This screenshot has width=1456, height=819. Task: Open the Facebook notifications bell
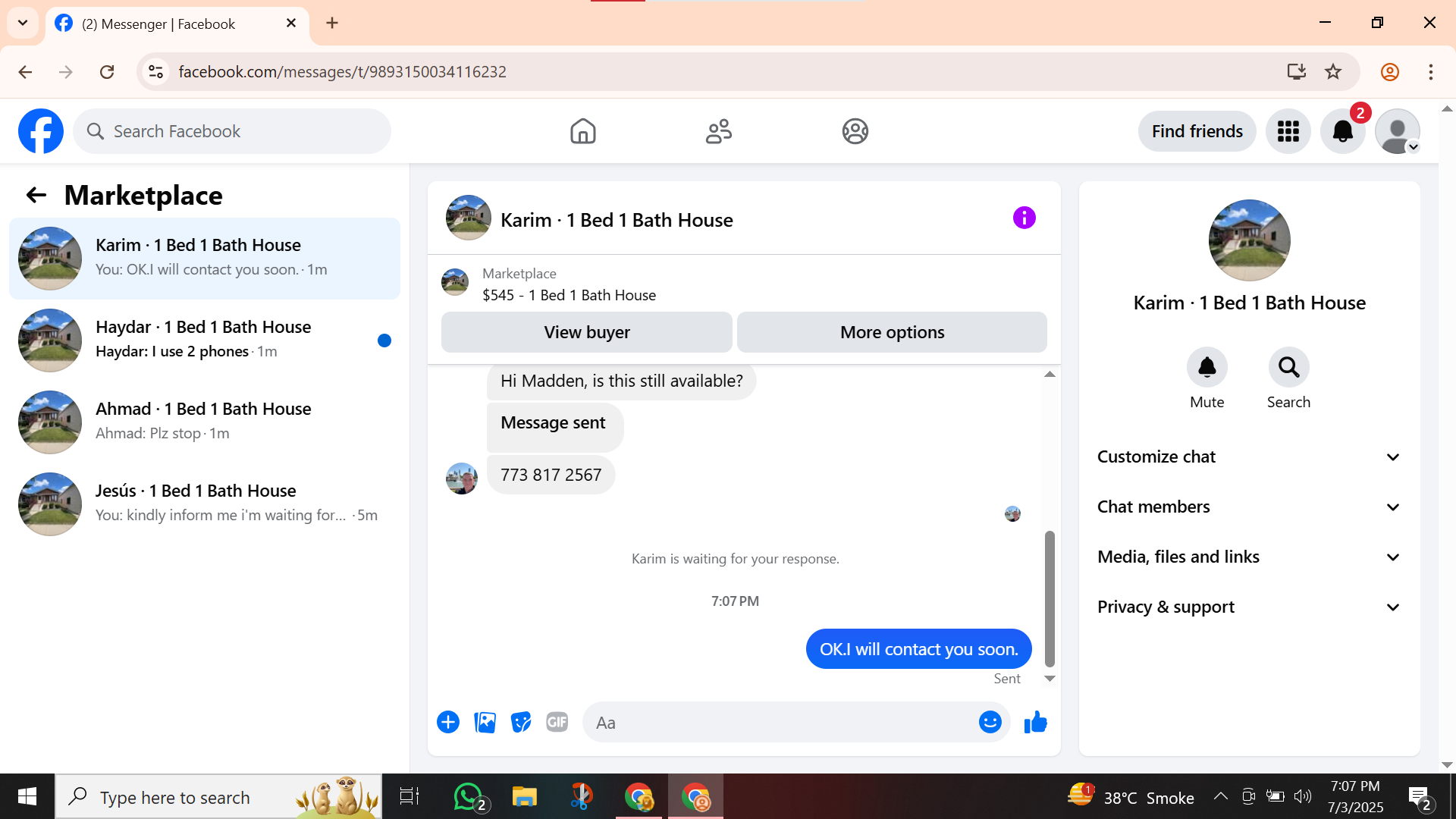[x=1342, y=131]
